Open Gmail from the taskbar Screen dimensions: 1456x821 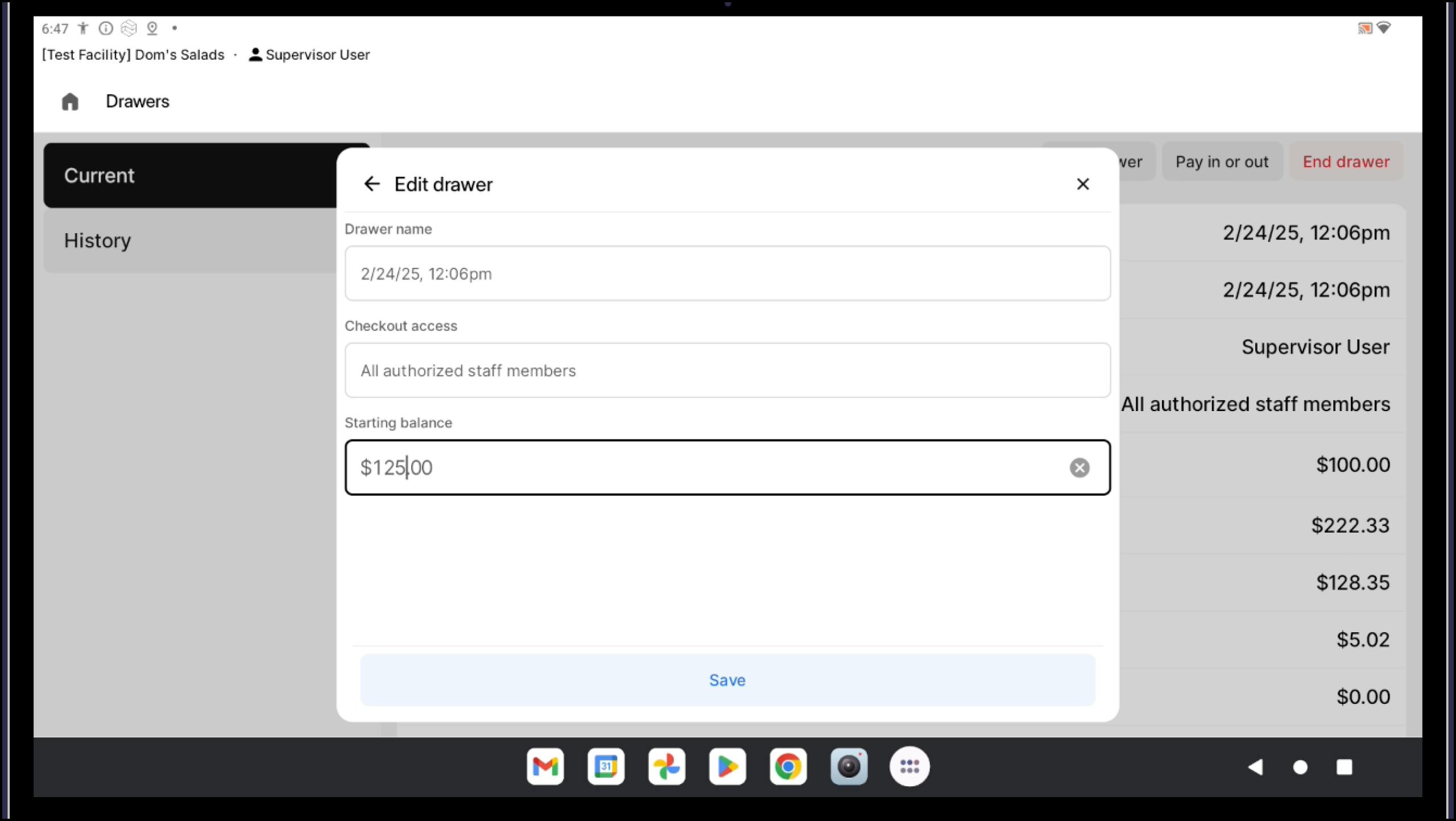coord(545,766)
